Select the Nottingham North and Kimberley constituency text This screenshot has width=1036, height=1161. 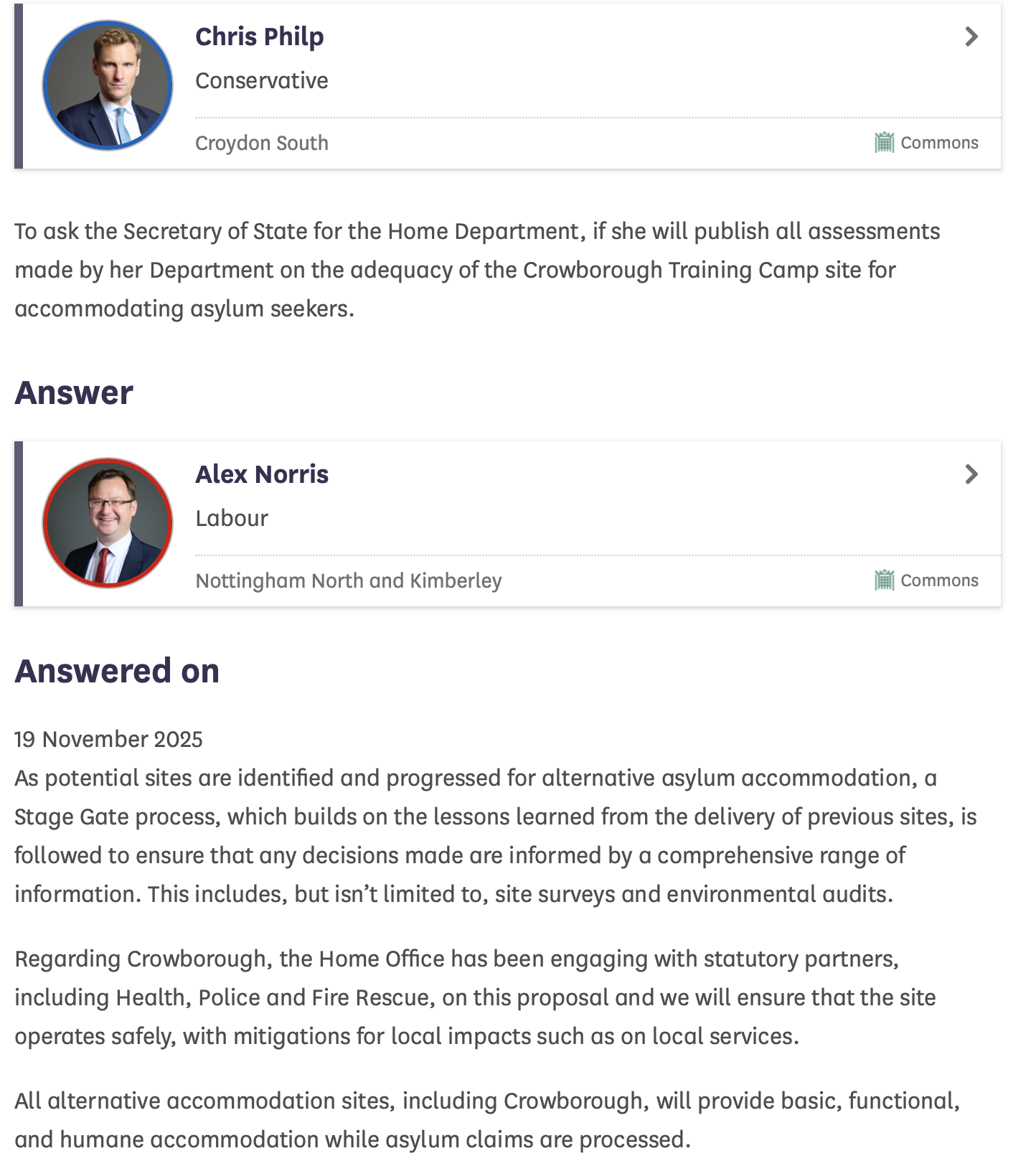click(349, 580)
